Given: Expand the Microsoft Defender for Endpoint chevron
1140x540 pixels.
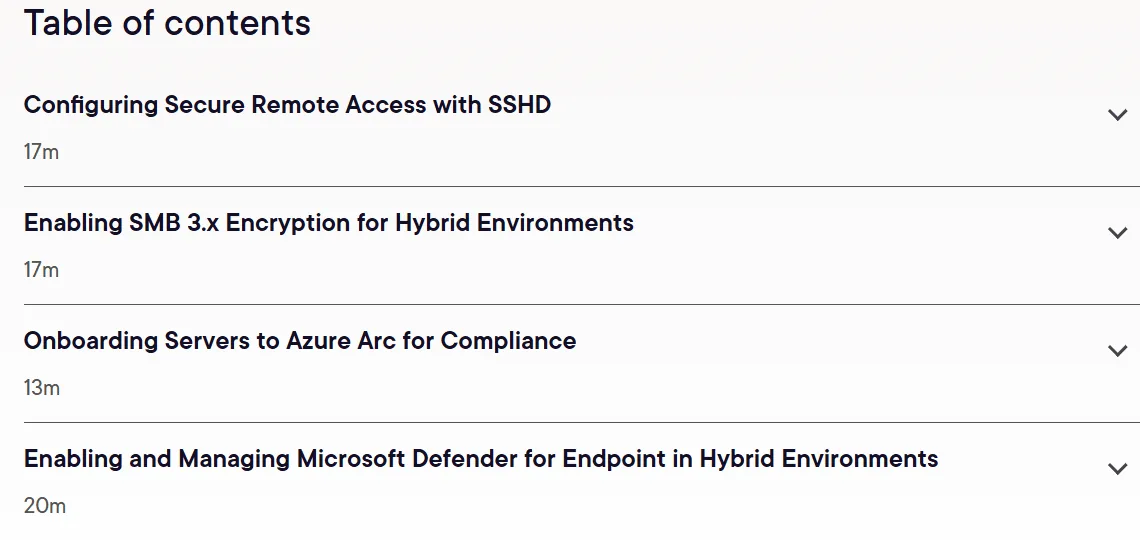Looking at the screenshot, I should 1117,468.
